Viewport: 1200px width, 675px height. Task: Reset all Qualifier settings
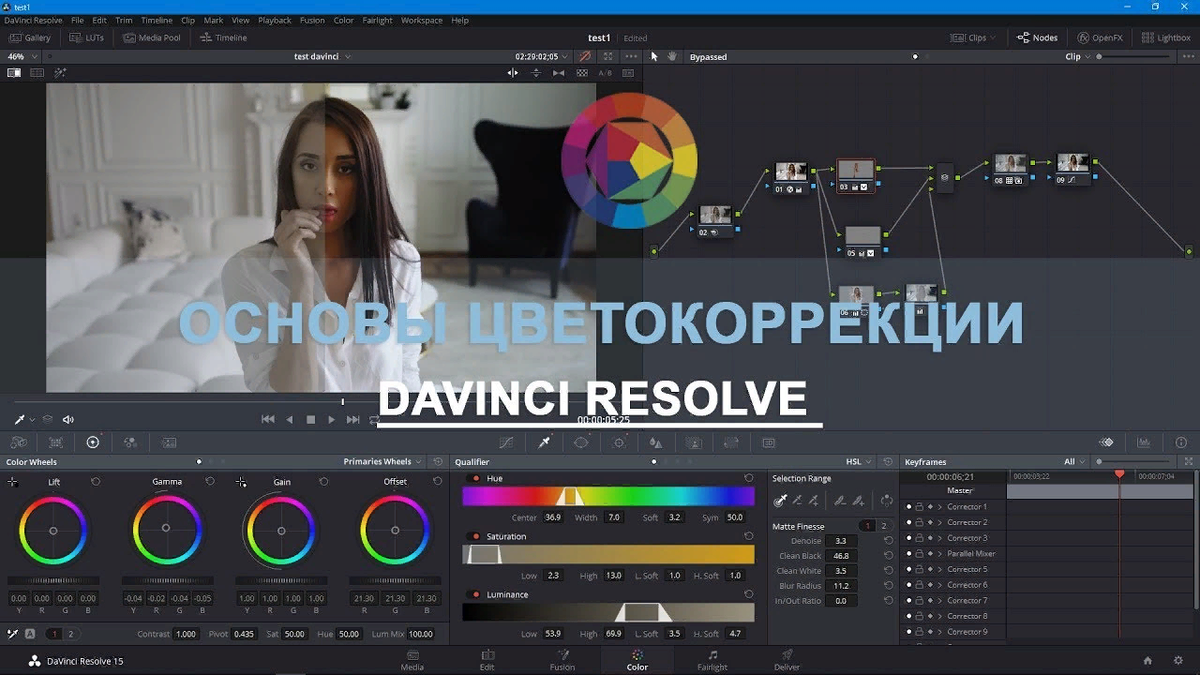(x=887, y=462)
